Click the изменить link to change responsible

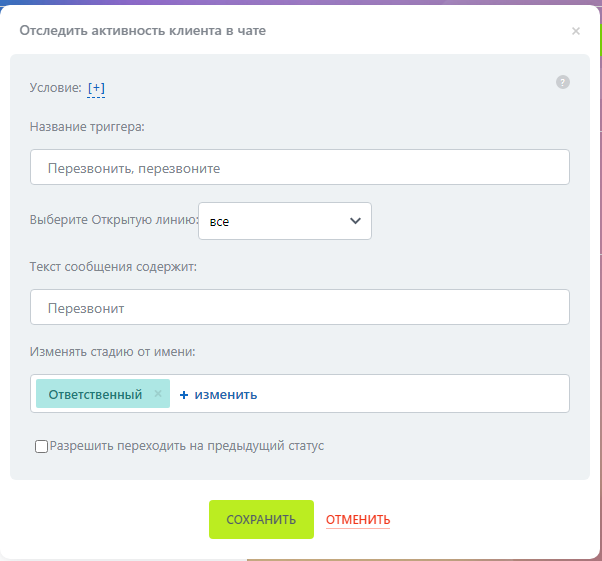click(x=226, y=395)
